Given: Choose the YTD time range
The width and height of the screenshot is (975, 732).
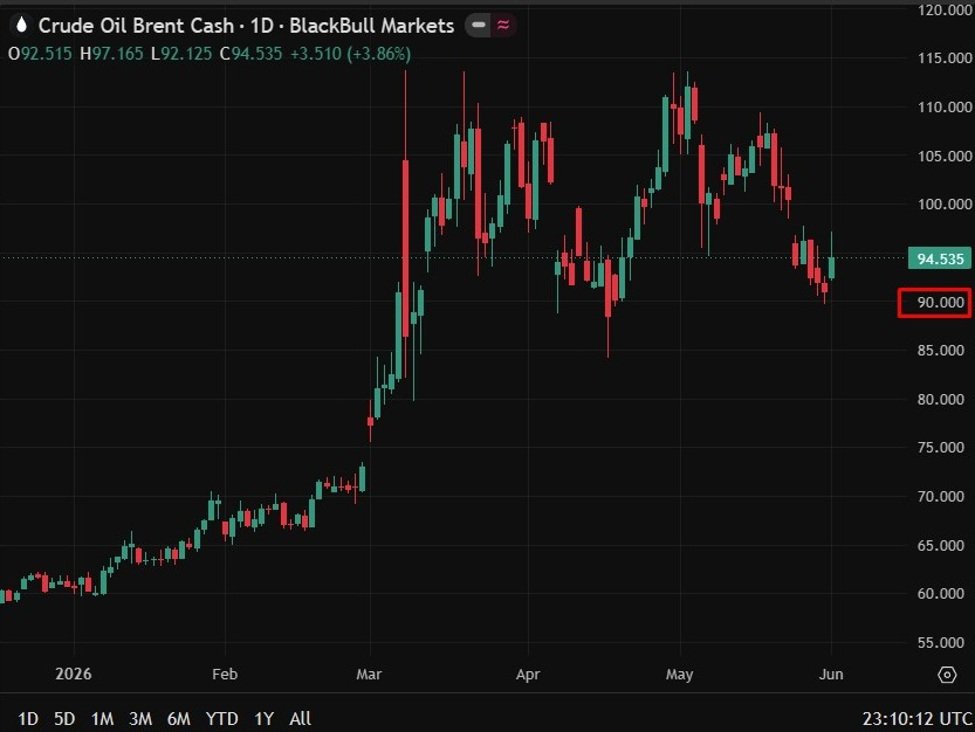Looking at the screenshot, I should click(222, 719).
